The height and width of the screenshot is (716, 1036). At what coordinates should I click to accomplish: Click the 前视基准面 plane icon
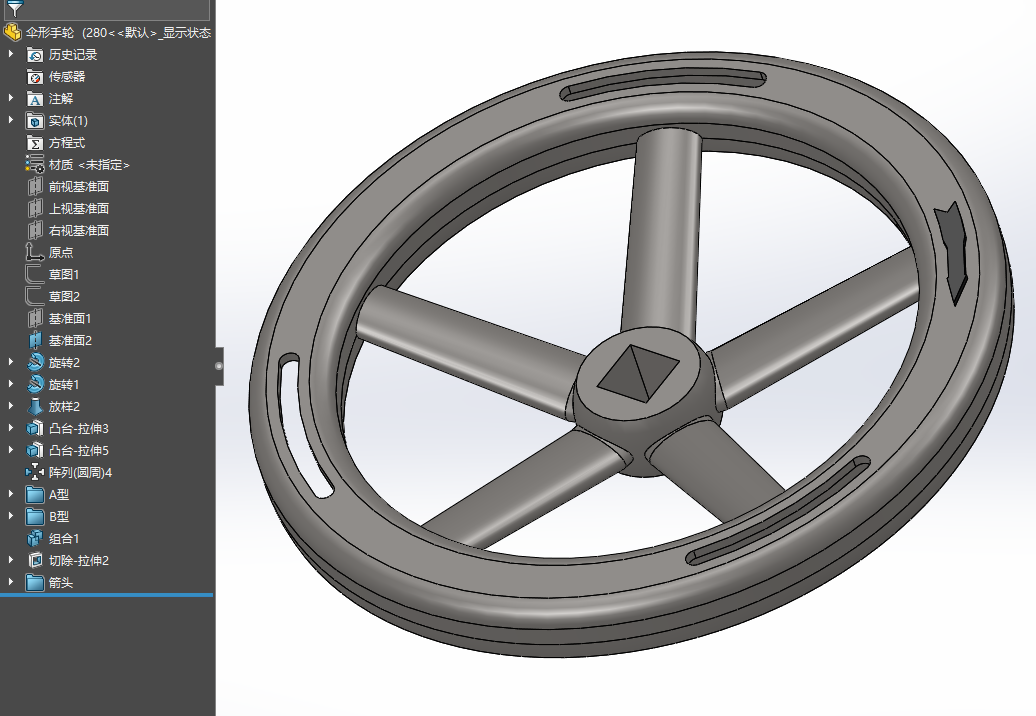point(34,186)
